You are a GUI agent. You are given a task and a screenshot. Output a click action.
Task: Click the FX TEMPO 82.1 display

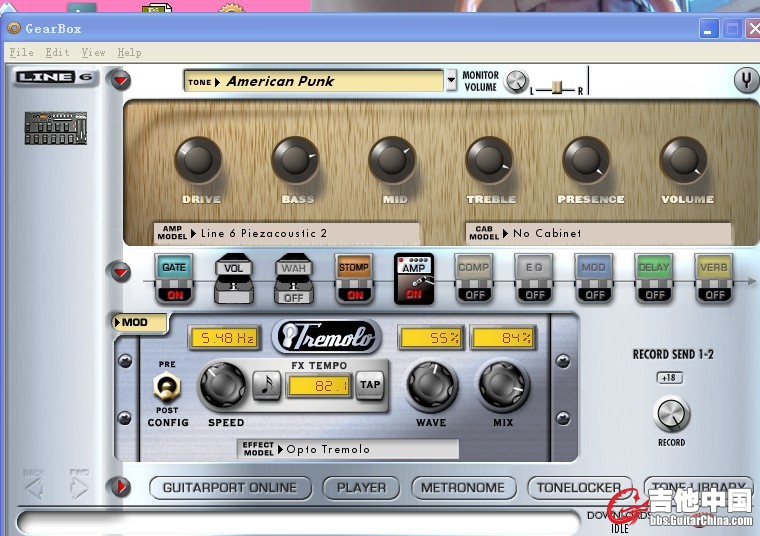click(x=319, y=386)
